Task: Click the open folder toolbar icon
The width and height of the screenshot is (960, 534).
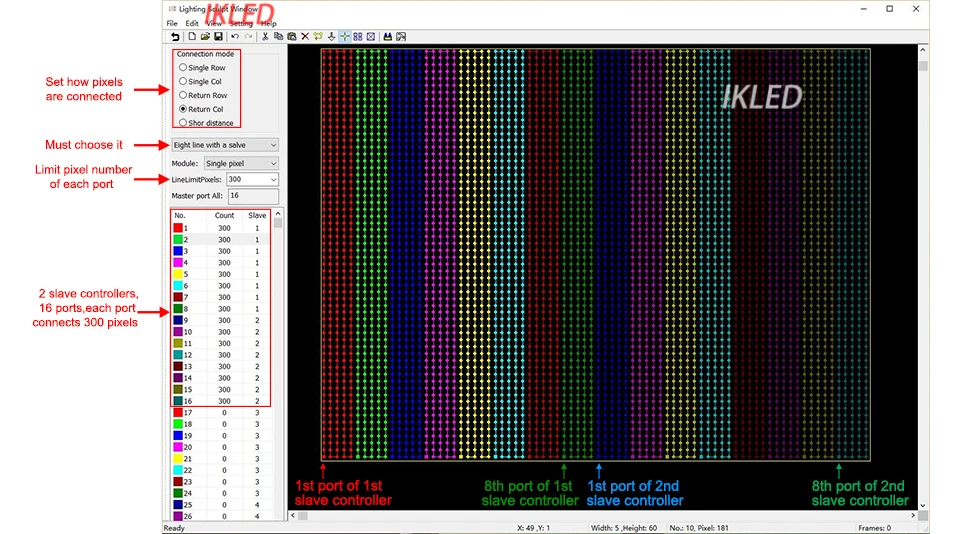Action: 205,37
